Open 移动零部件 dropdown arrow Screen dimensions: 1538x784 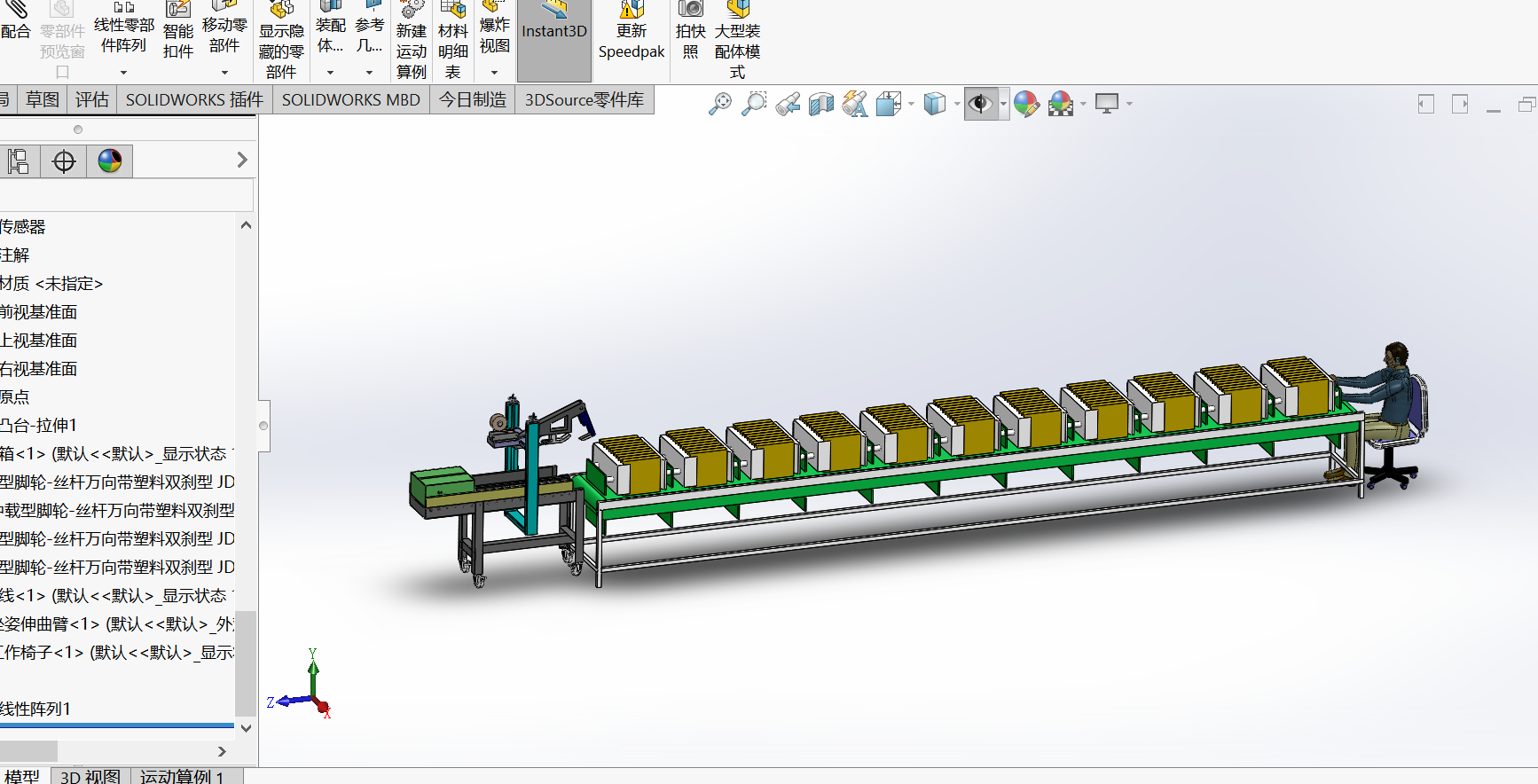click(x=224, y=73)
